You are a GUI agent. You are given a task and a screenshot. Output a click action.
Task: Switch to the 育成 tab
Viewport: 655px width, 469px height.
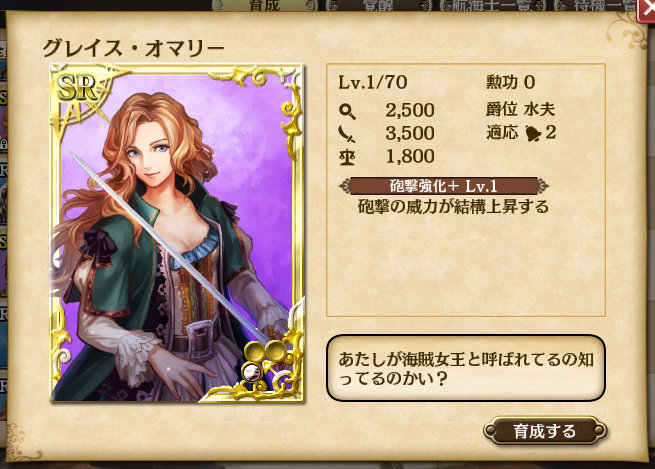(x=264, y=5)
